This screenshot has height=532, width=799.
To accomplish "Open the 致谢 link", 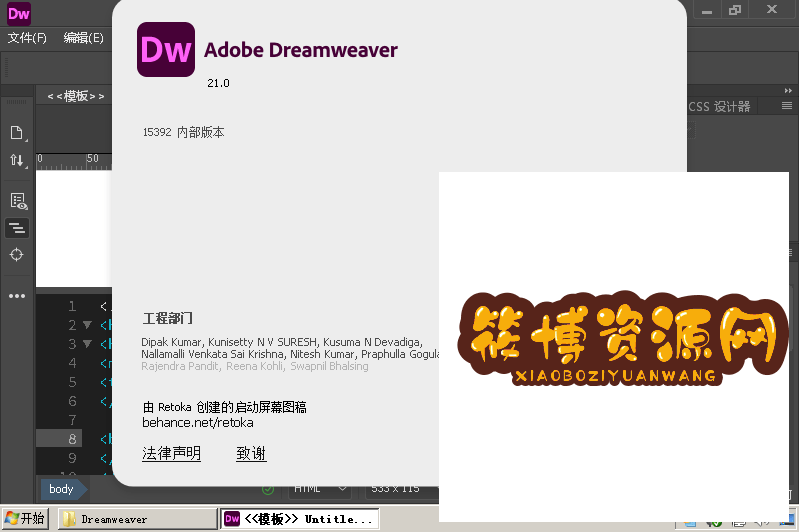I will [251, 453].
